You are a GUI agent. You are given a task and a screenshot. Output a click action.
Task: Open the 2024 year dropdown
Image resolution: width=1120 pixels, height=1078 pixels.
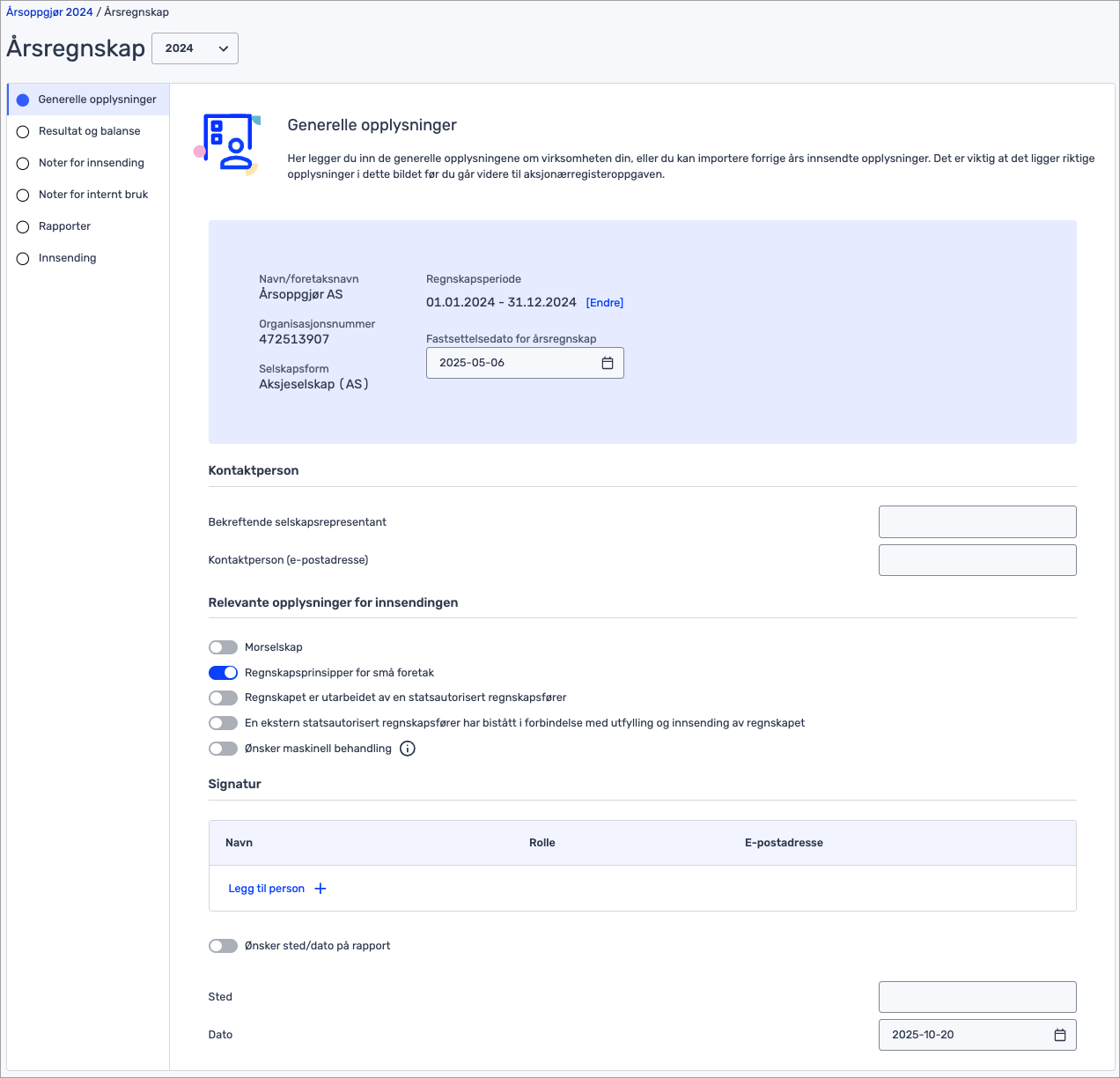[195, 48]
